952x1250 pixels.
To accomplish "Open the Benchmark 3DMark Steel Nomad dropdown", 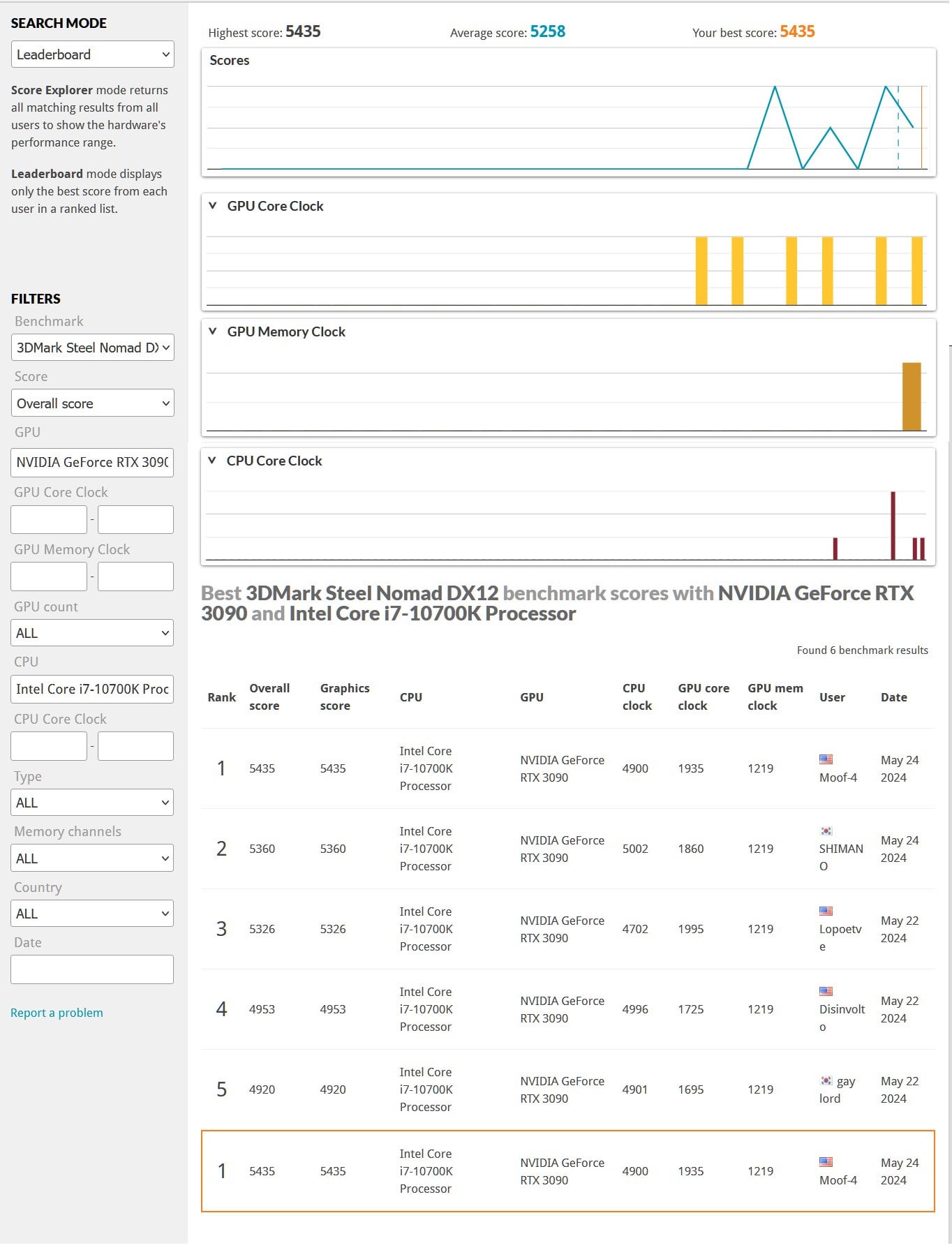I will pyautogui.click(x=92, y=348).
